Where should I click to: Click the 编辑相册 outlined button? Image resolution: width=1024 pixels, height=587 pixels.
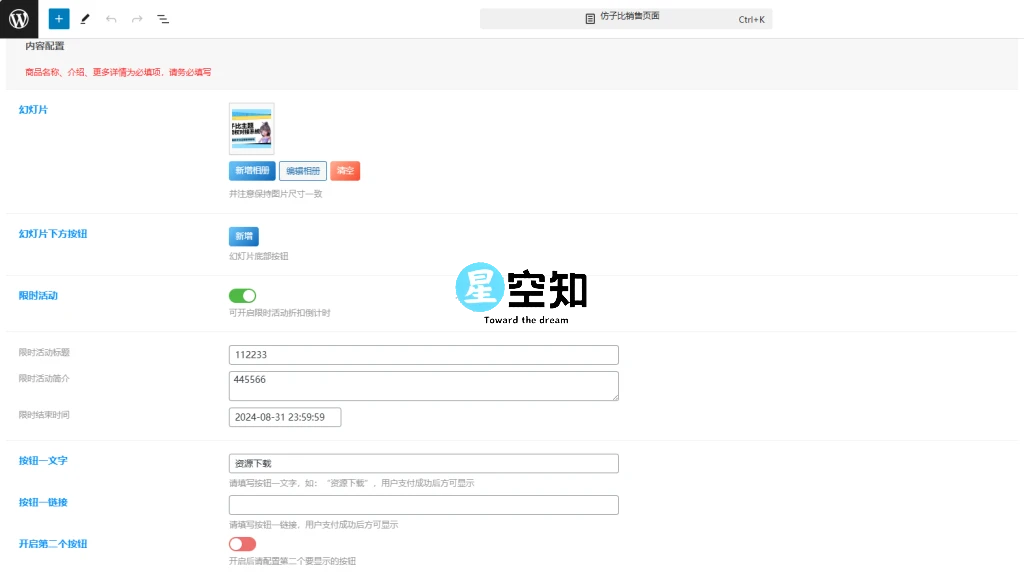click(302, 170)
